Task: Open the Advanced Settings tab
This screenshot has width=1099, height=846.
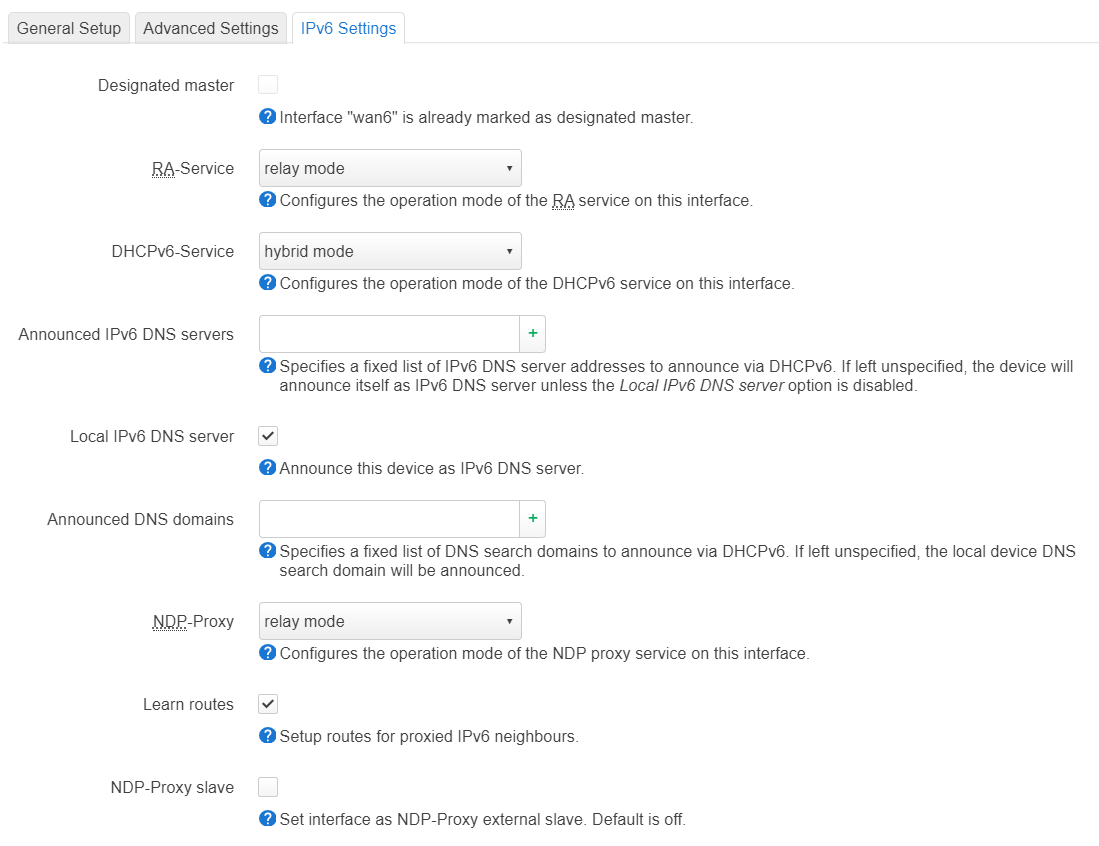Action: (211, 28)
